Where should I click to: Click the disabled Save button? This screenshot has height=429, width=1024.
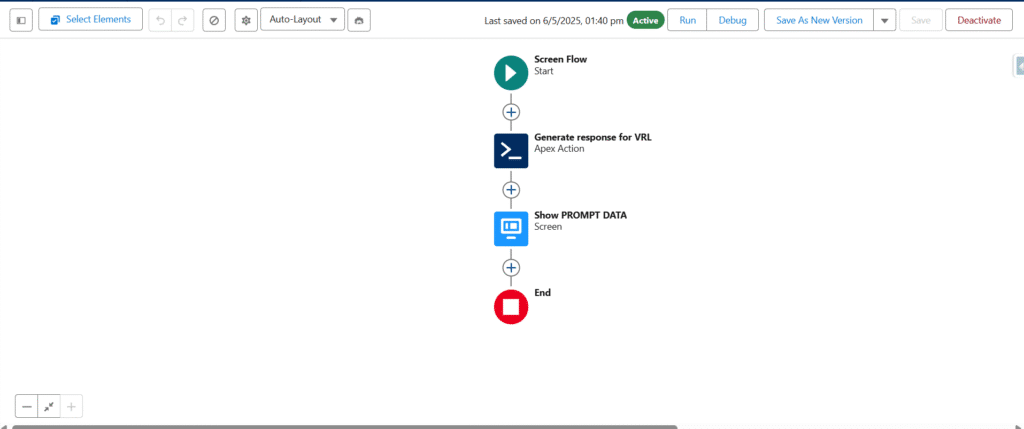pos(920,20)
